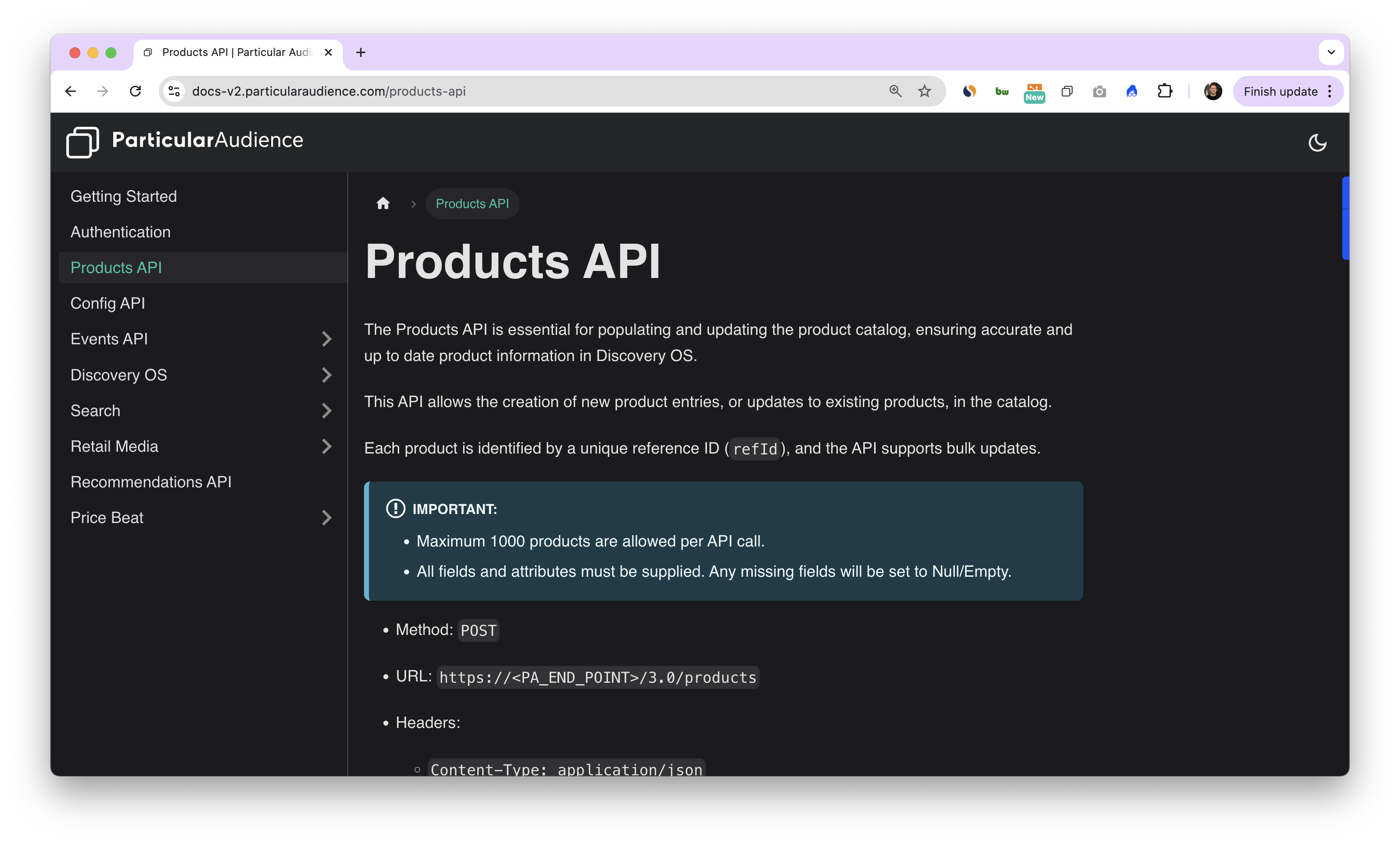Open the Config API sidebar item
This screenshot has height=843, width=1400.
click(x=108, y=303)
